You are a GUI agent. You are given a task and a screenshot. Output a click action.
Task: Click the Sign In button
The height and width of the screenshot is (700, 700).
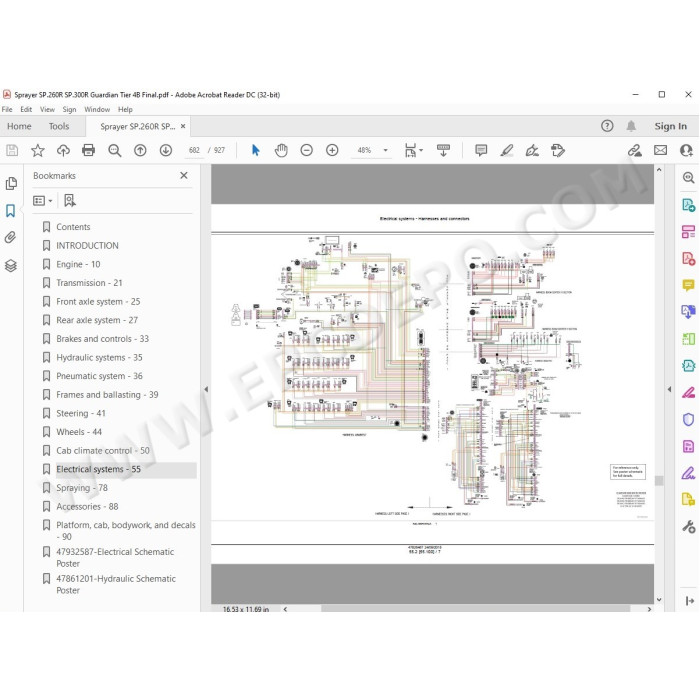671,126
